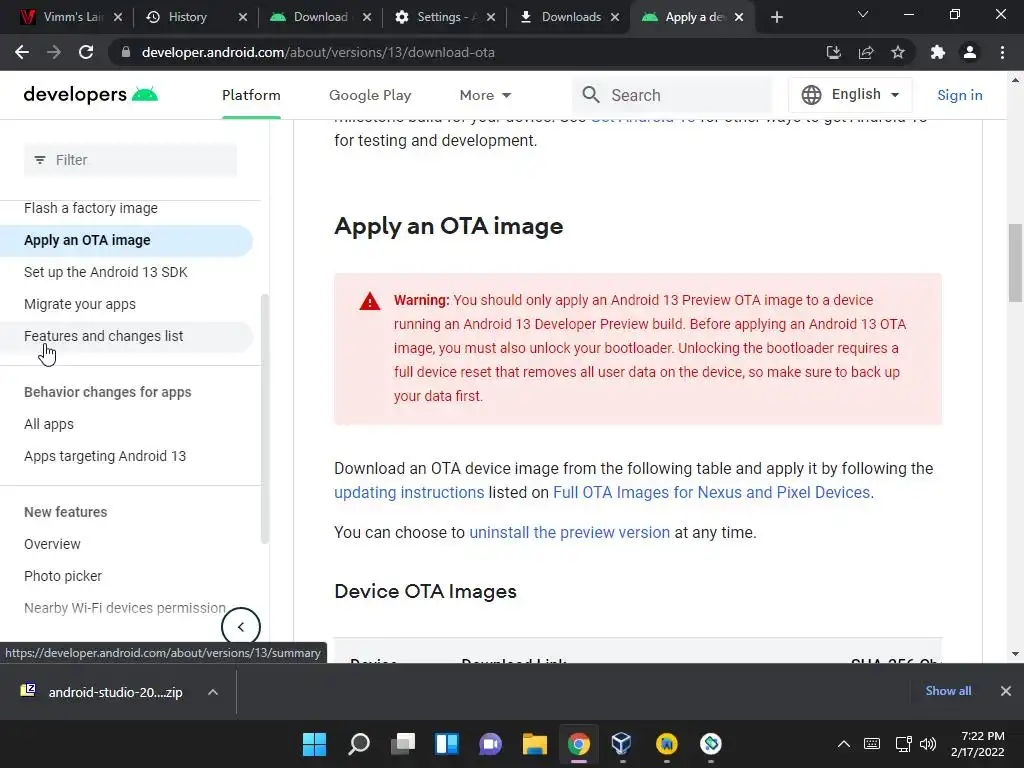Open Flash a factory image page

click(91, 208)
